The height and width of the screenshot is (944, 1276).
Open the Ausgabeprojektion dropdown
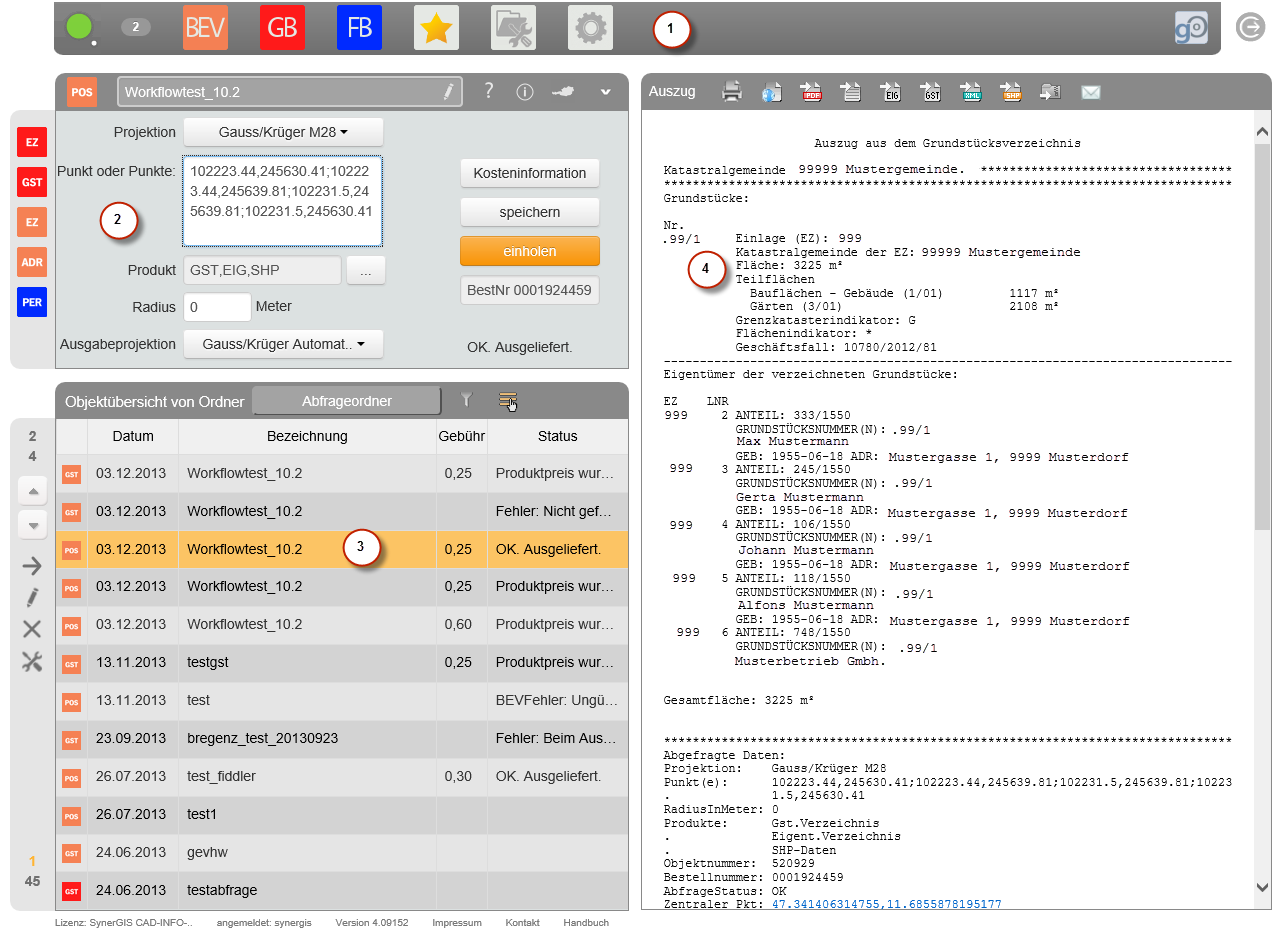point(283,344)
